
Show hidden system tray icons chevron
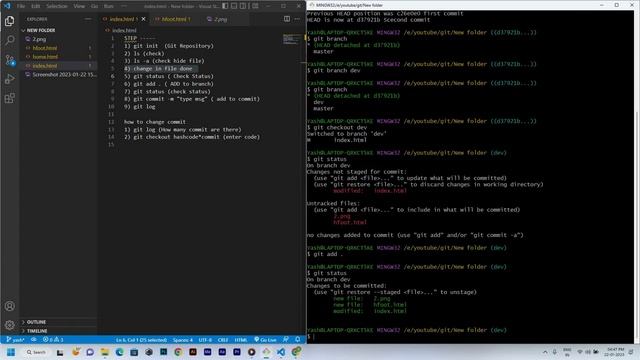click(x=545, y=352)
